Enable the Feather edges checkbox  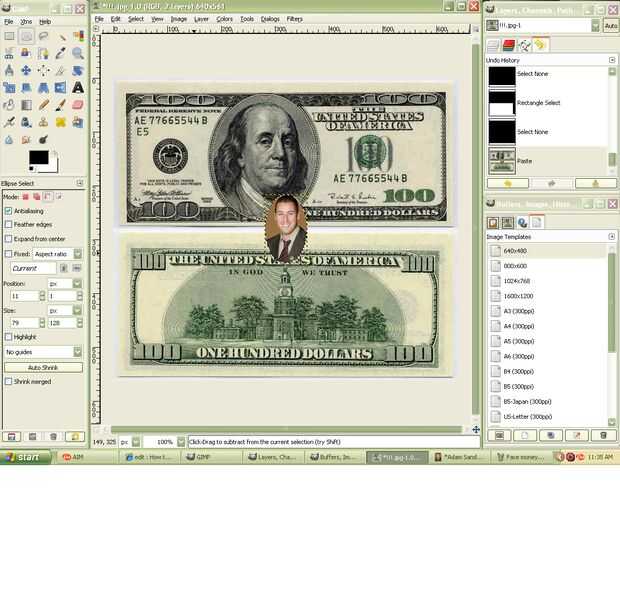pos(8,225)
